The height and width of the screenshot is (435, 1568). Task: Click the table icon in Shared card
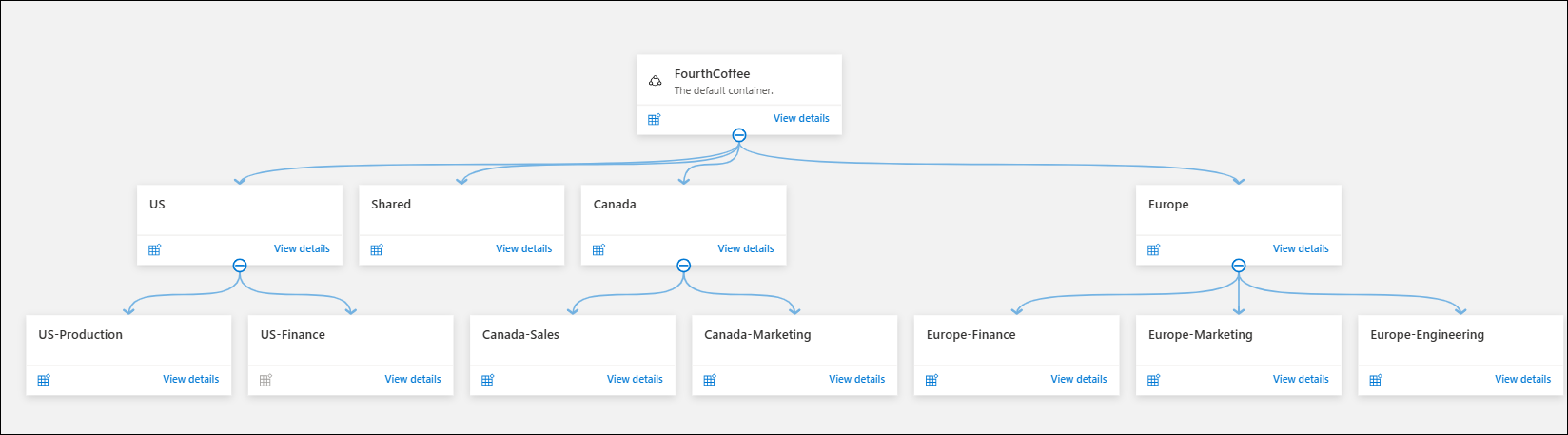click(x=377, y=249)
